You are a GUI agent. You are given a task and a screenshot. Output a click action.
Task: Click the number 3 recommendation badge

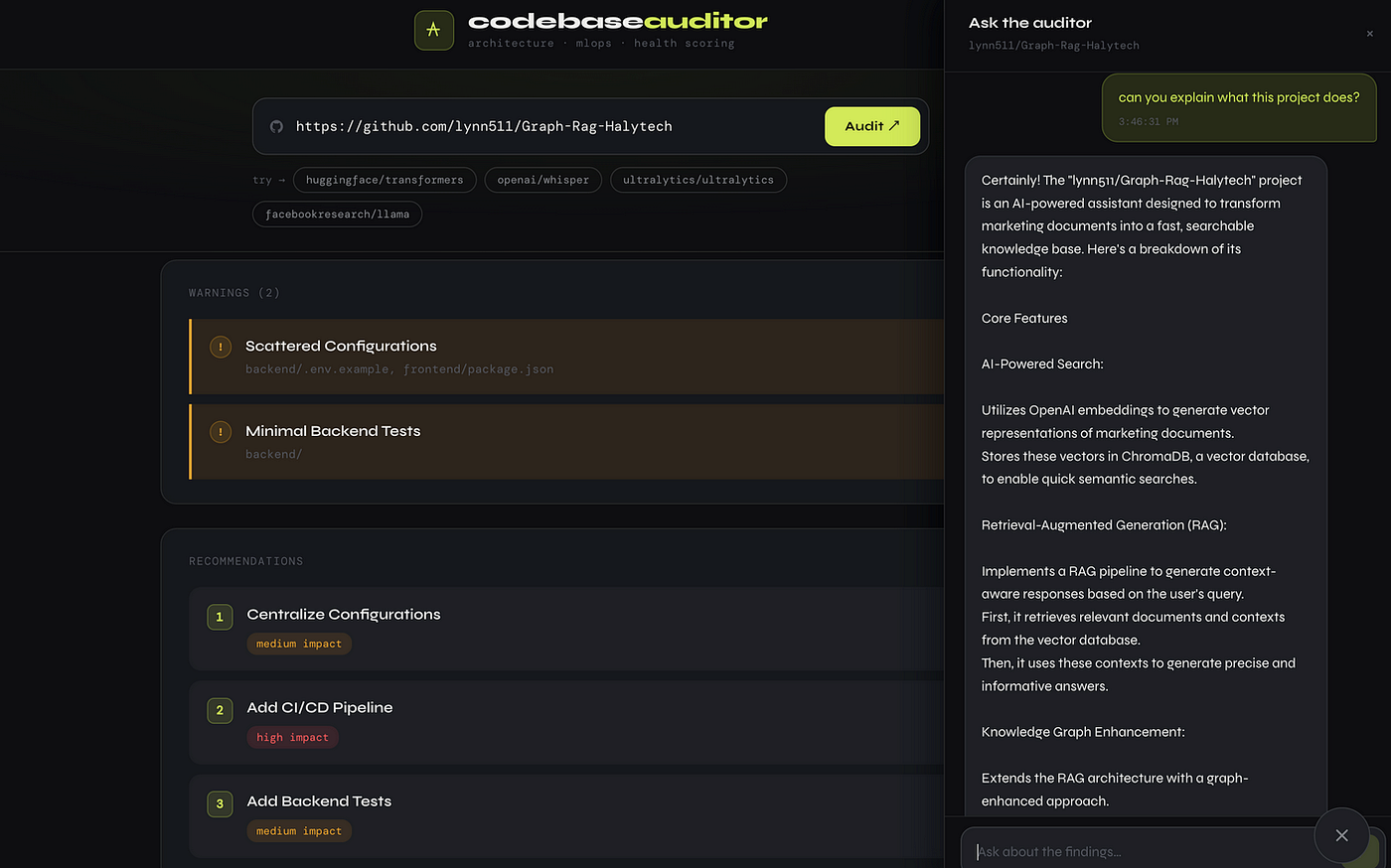[220, 803]
